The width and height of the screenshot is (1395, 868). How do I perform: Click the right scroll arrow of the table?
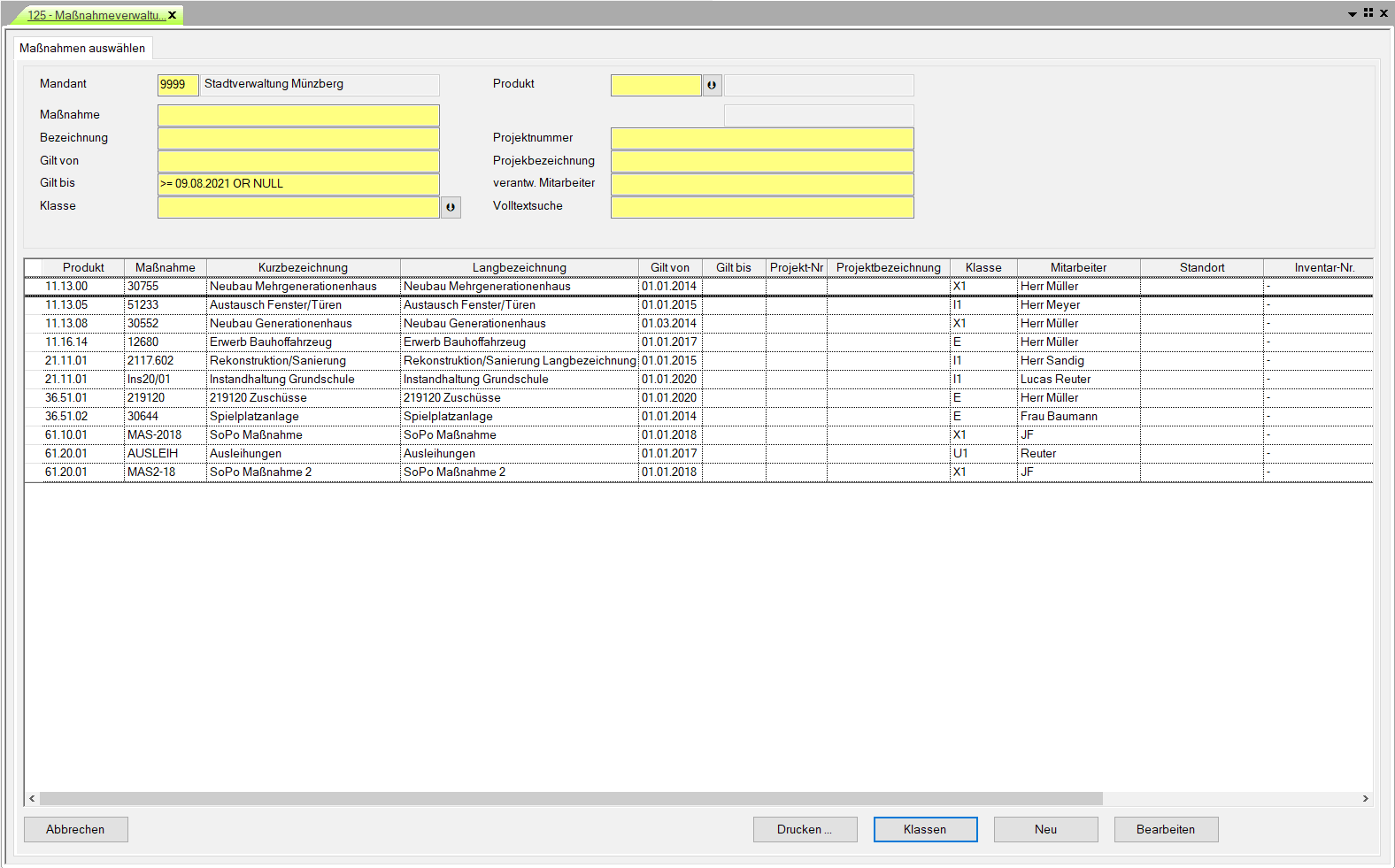[1365, 798]
